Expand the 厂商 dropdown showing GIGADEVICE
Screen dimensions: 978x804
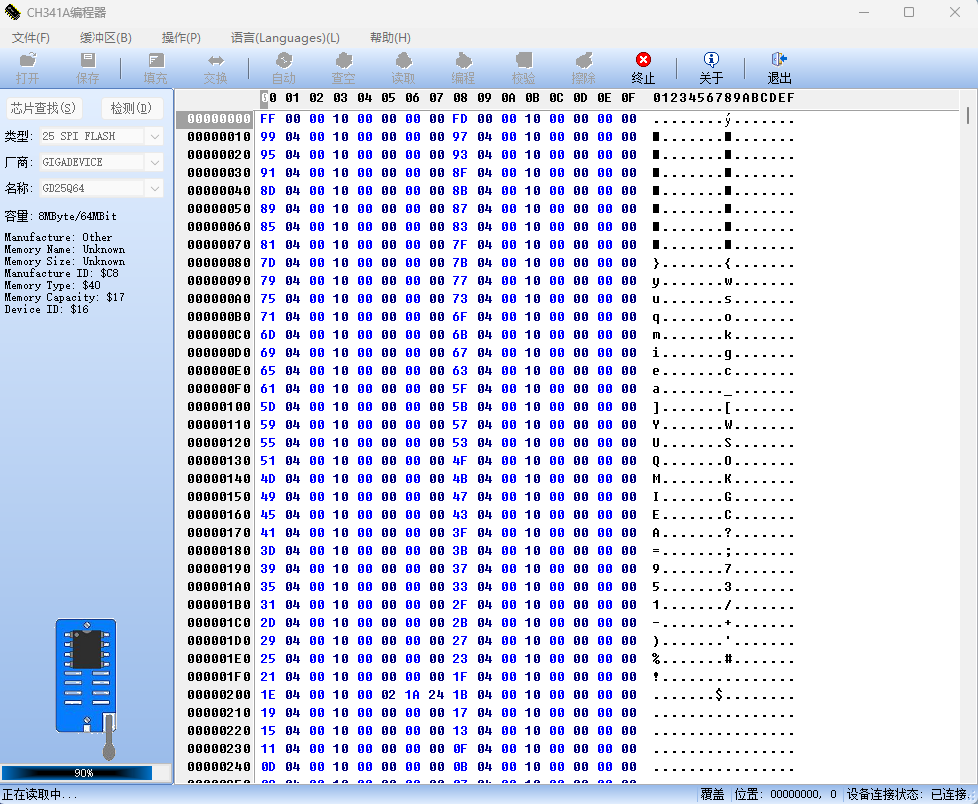(154, 162)
